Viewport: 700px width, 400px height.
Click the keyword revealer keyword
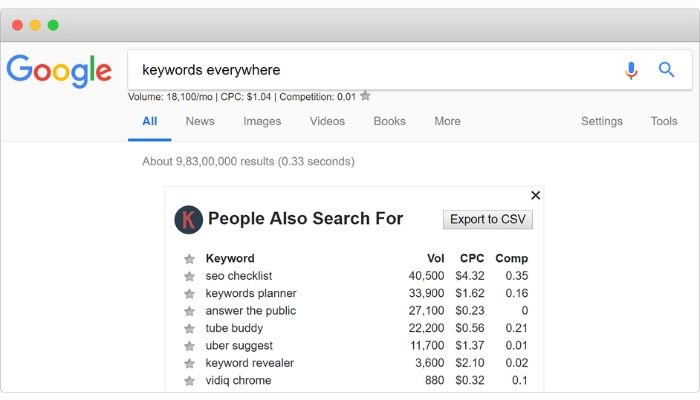250,363
